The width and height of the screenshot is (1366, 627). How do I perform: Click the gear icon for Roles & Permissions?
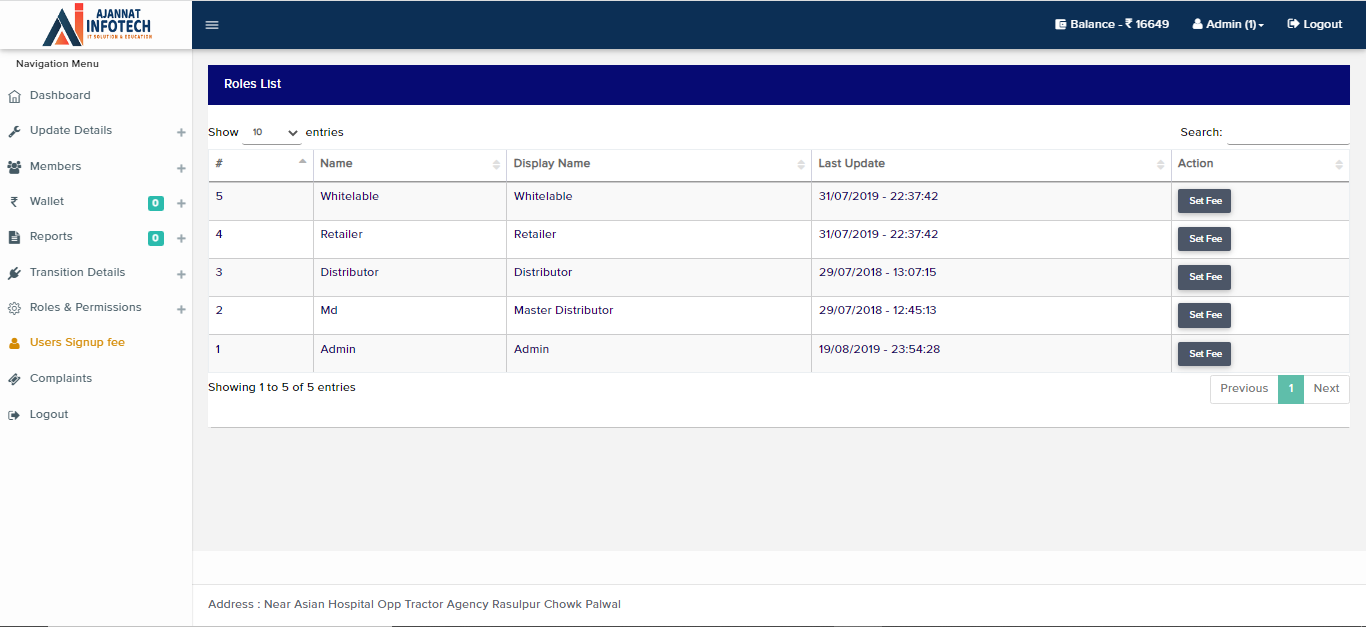(x=14, y=308)
